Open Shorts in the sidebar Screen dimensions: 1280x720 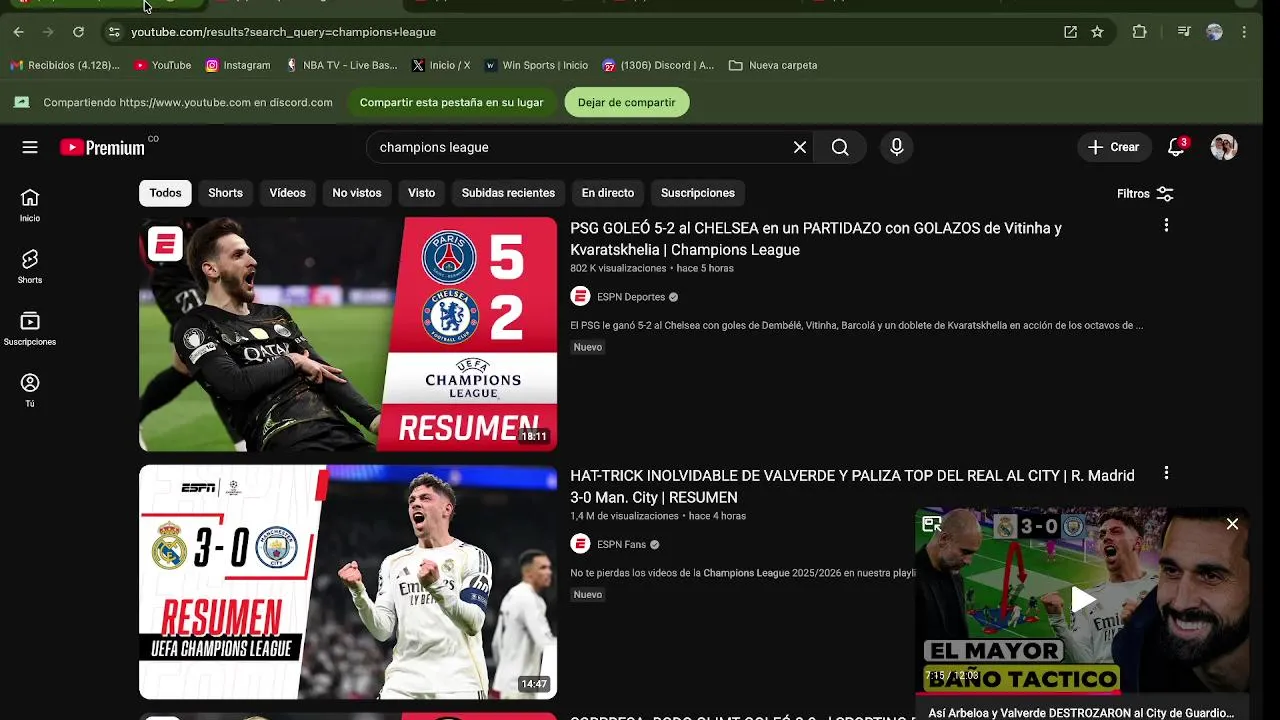30,267
